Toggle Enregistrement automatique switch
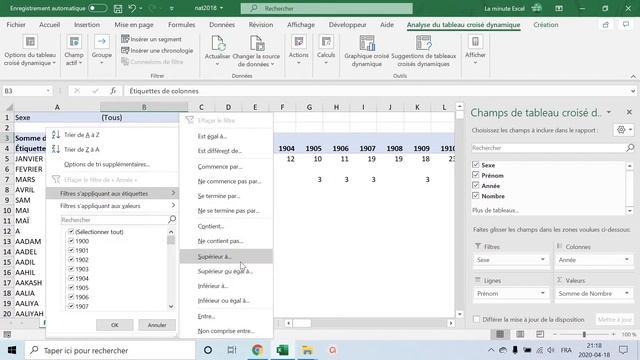 98,8
